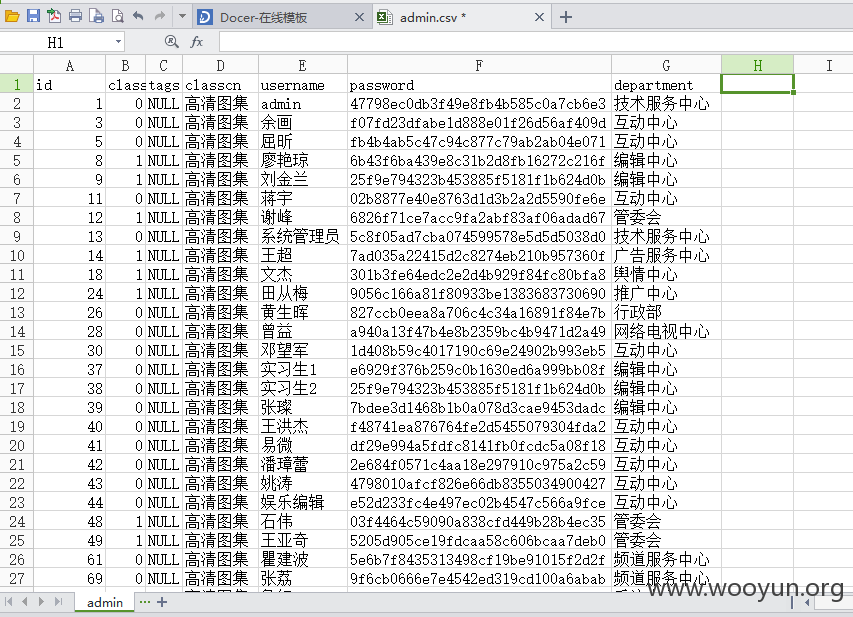
Task: Click password hash starting with e52d233fc4e4
Action: [479, 503]
